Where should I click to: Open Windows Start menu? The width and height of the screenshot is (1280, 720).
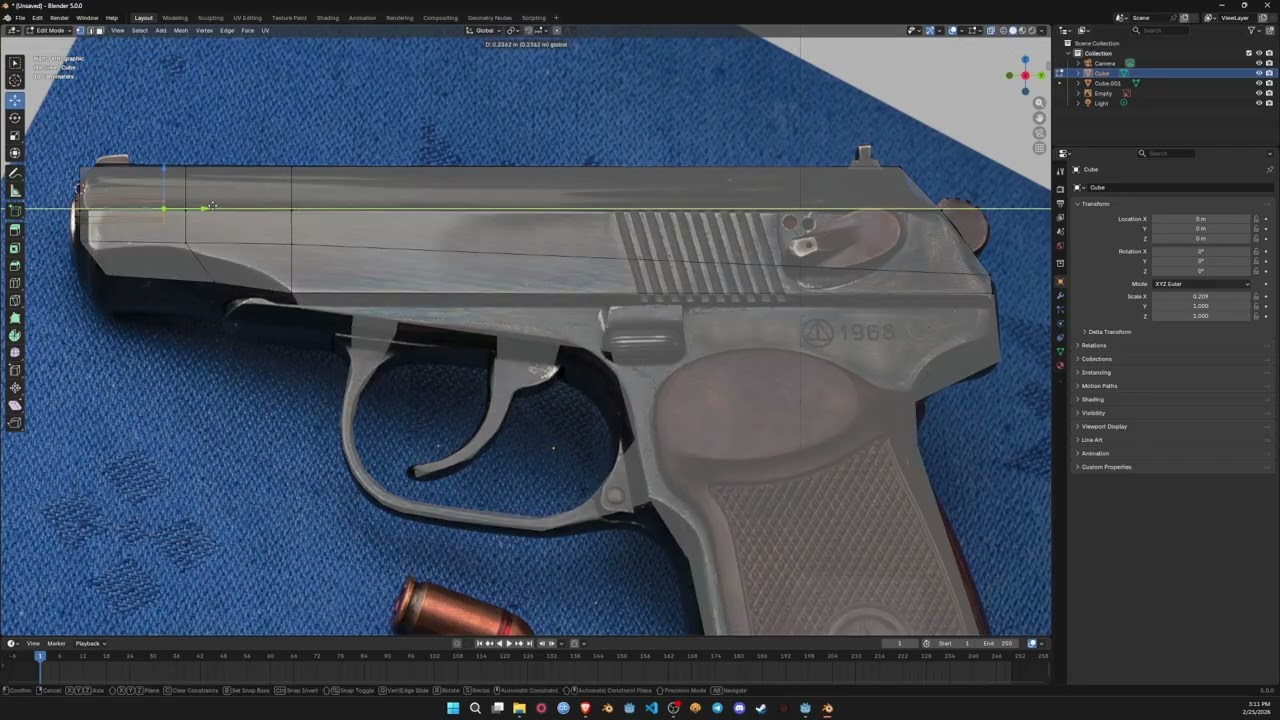click(x=453, y=708)
